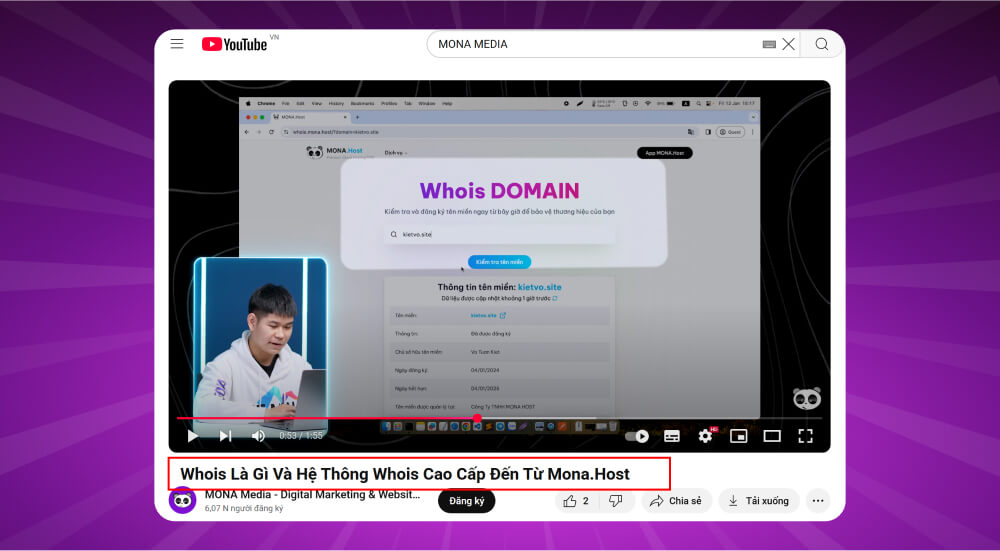The width and height of the screenshot is (1000, 551).
Task: Turn on subtitles/closed captions
Action: [x=672, y=436]
